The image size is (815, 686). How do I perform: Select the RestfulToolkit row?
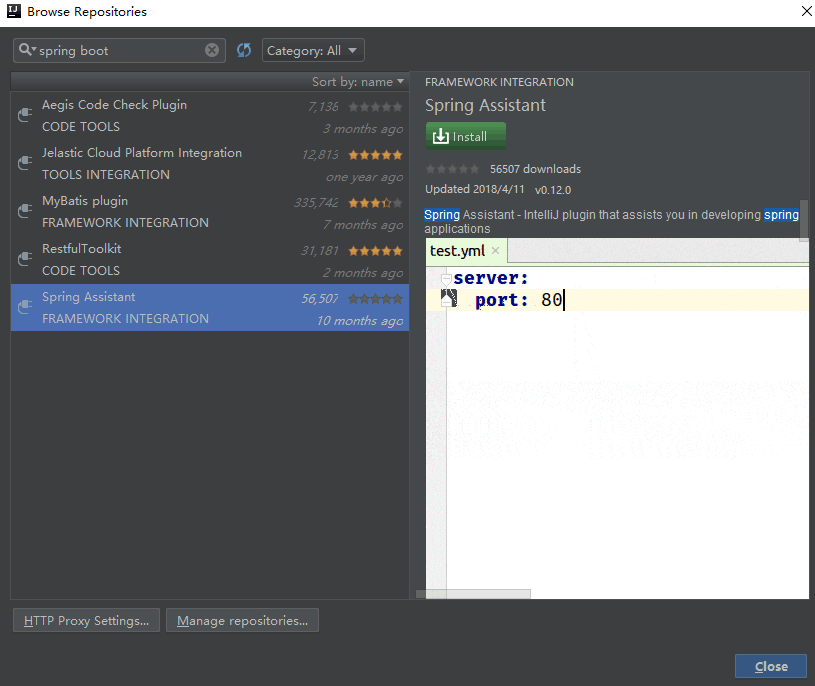tap(210, 259)
